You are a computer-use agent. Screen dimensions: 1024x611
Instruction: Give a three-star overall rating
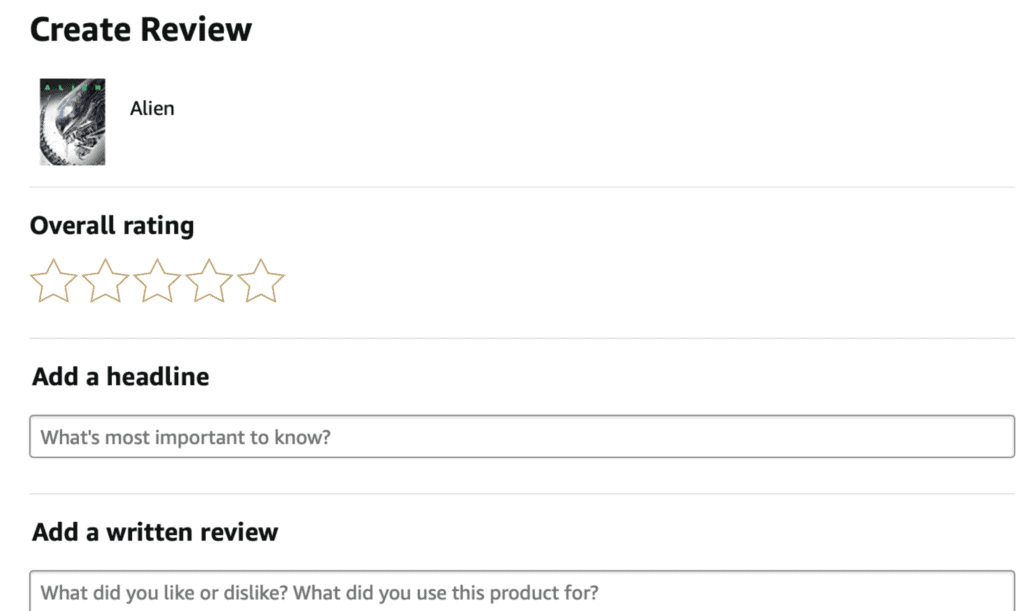(157, 281)
